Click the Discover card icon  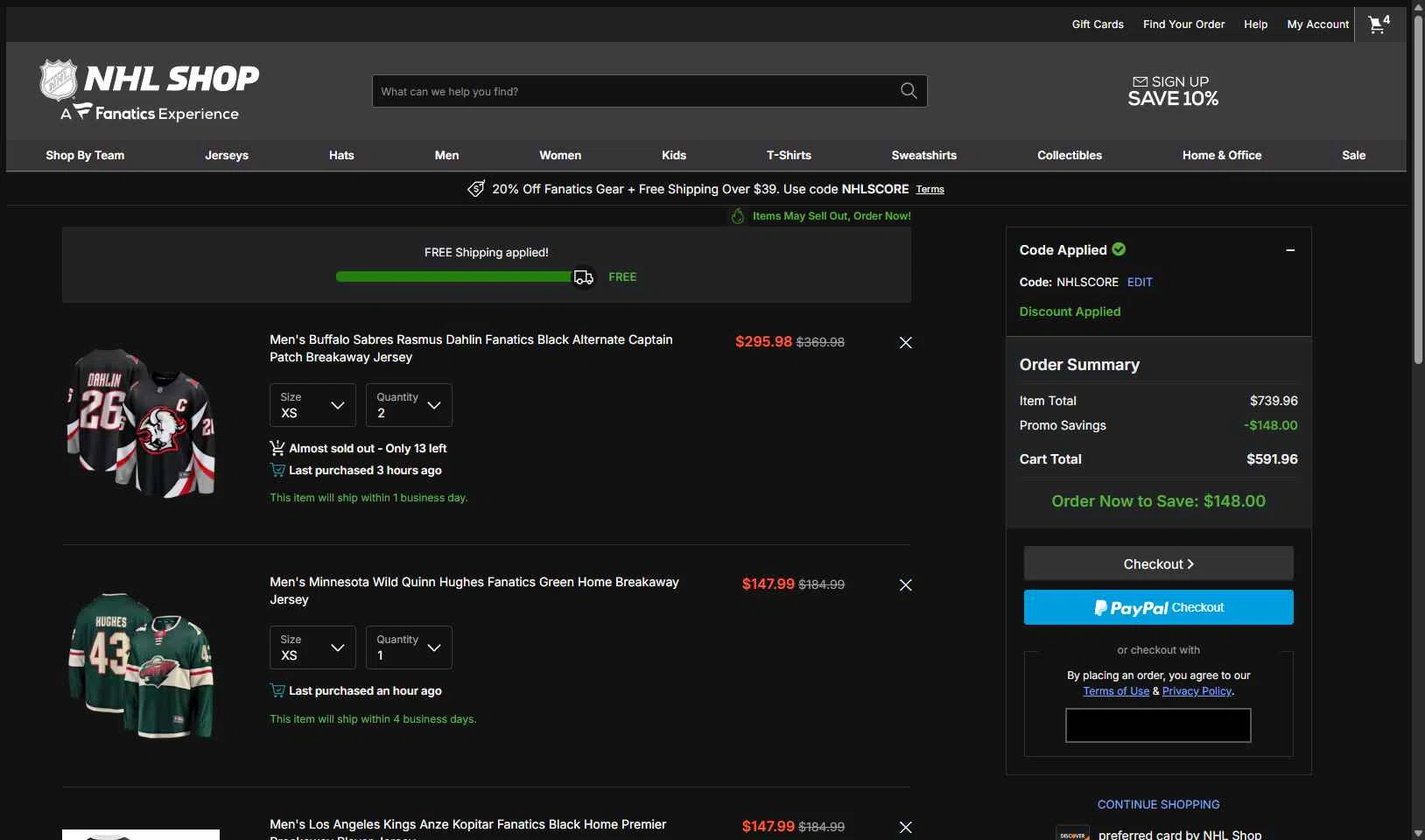pos(1072,835)
